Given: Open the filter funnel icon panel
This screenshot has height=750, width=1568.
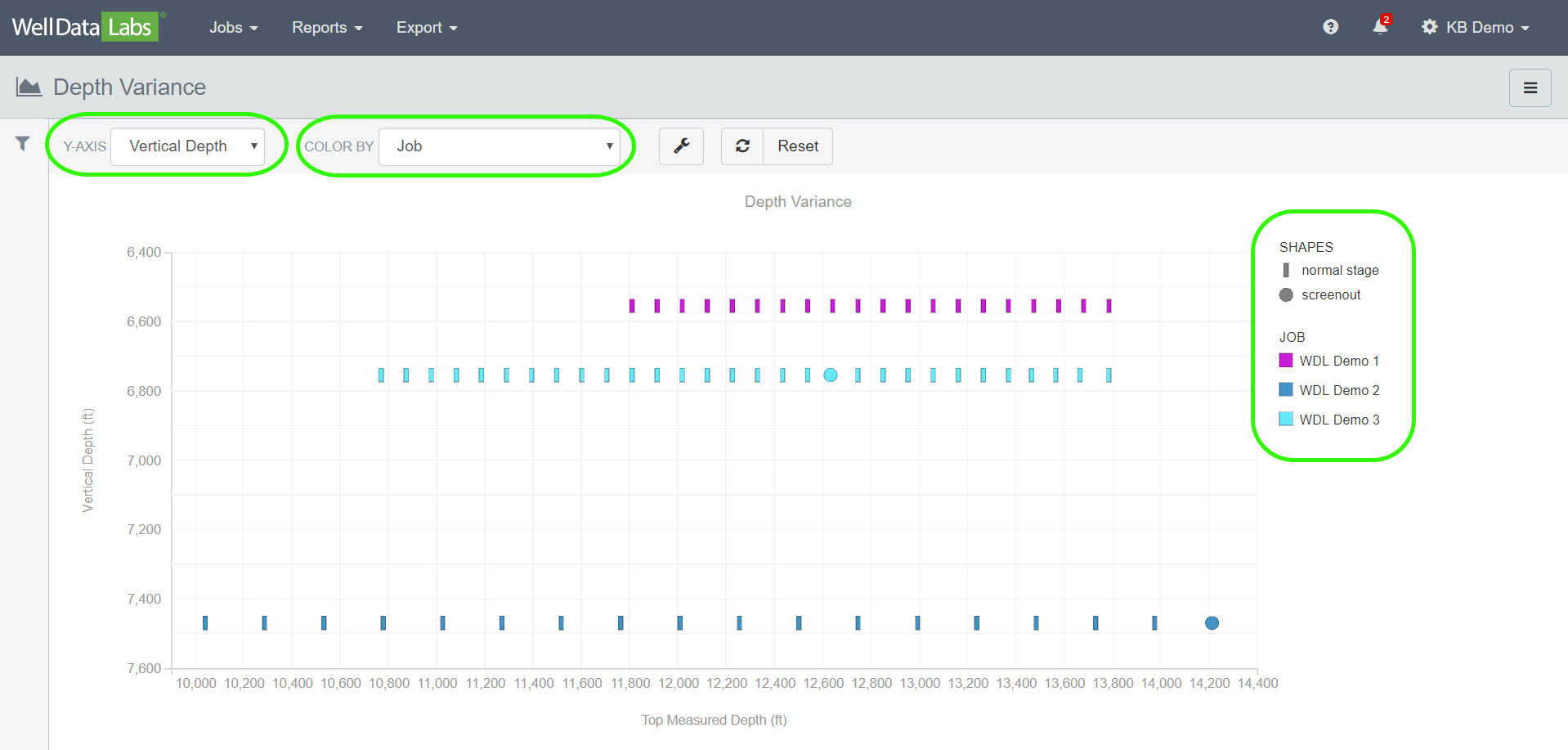Looking at the screenshot, I should click(x=22, y=144).
